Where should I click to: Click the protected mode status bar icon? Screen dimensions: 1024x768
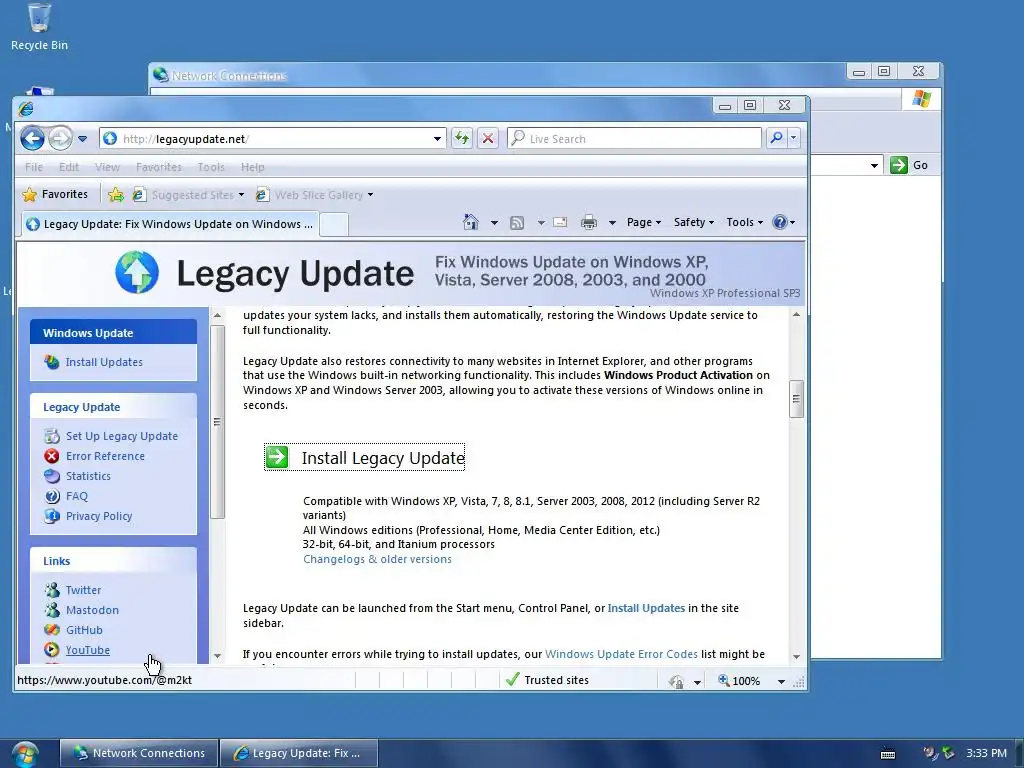676,681
